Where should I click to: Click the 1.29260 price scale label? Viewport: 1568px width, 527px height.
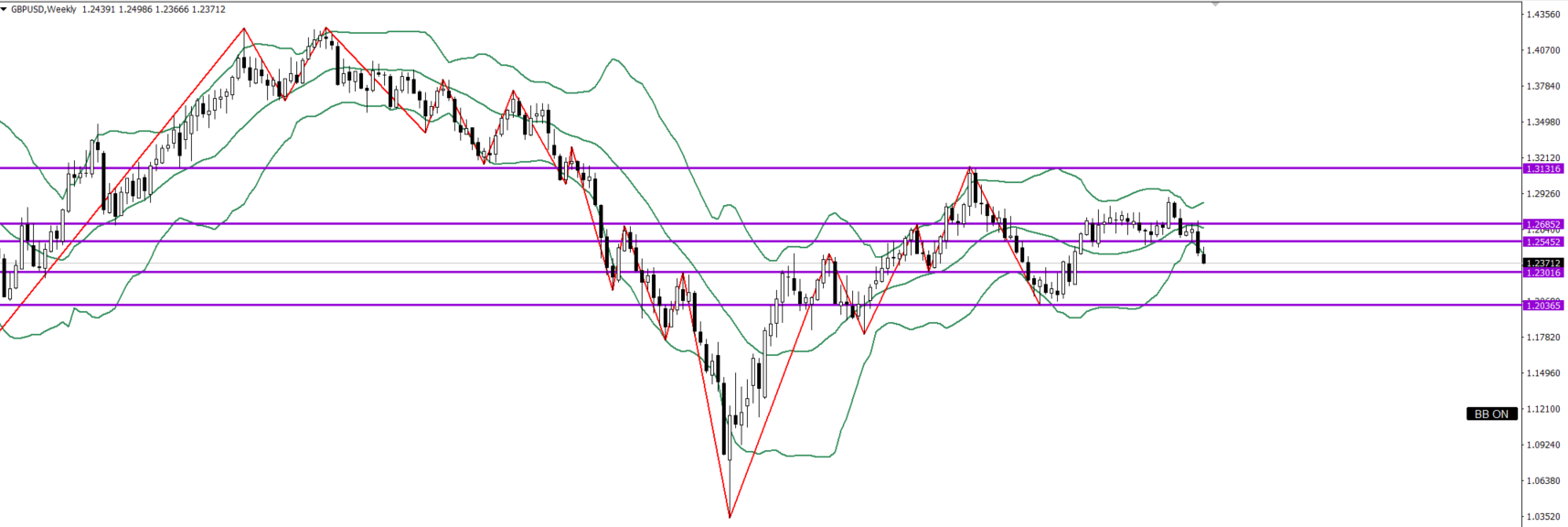pos(1543,194)
